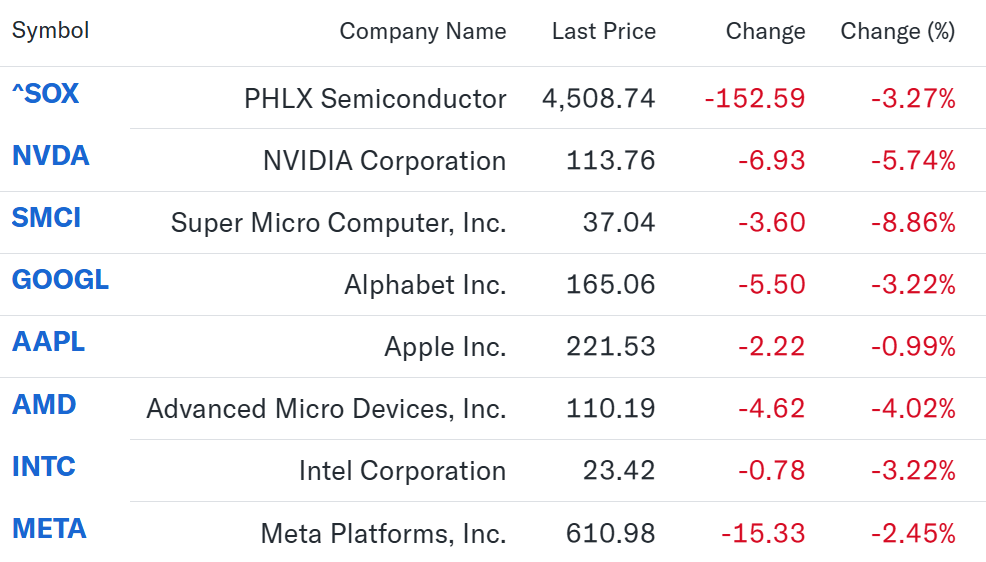
Task: Click the Advanced Micro Devices, Inc. name
Action: pyautogui.click(x=326, y=409)
